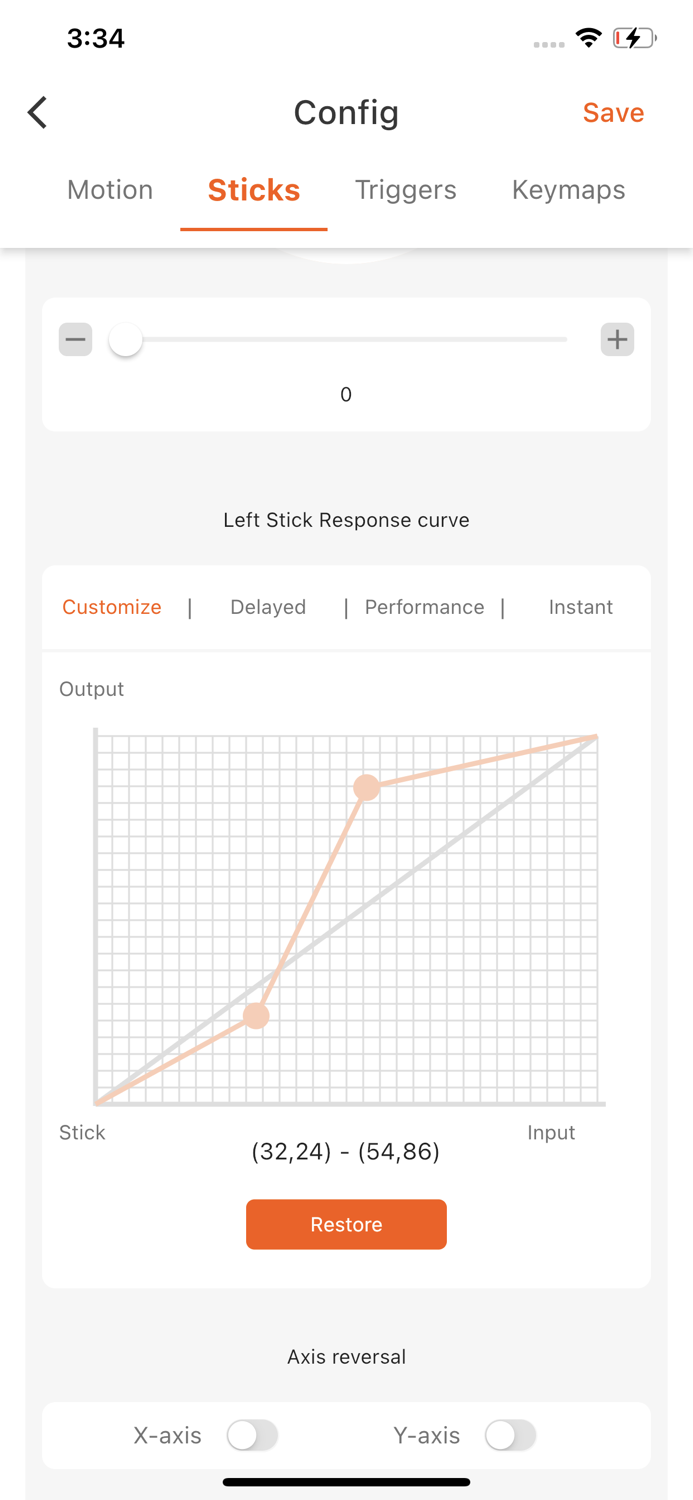Open the Triggers tab
This screenshot has width=693, height=1500.
coord(405,190)
